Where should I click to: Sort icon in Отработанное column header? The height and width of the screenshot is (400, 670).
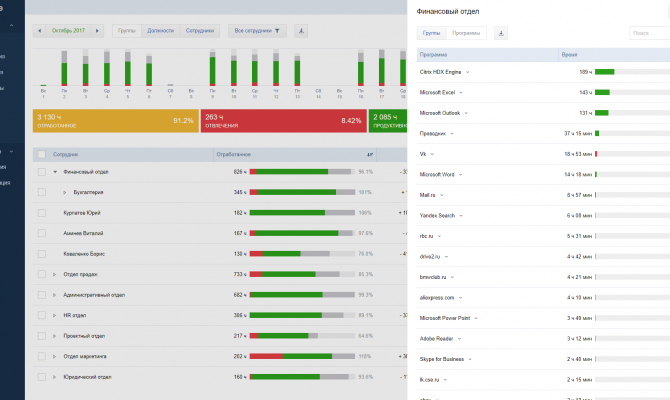click(370, 155)
